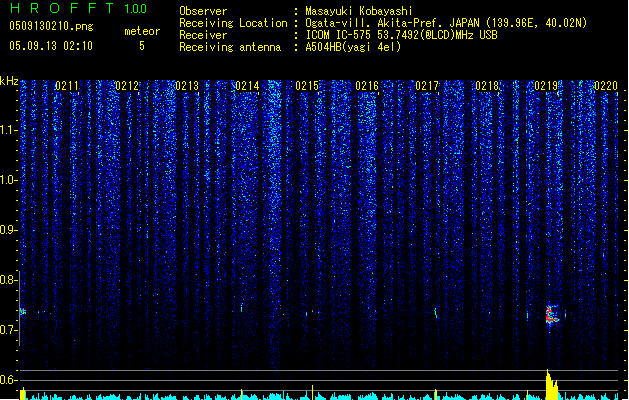Viewport: 629px width, 400px height.
Task: Click the 0219 time marker
Action: pos(546,86)
